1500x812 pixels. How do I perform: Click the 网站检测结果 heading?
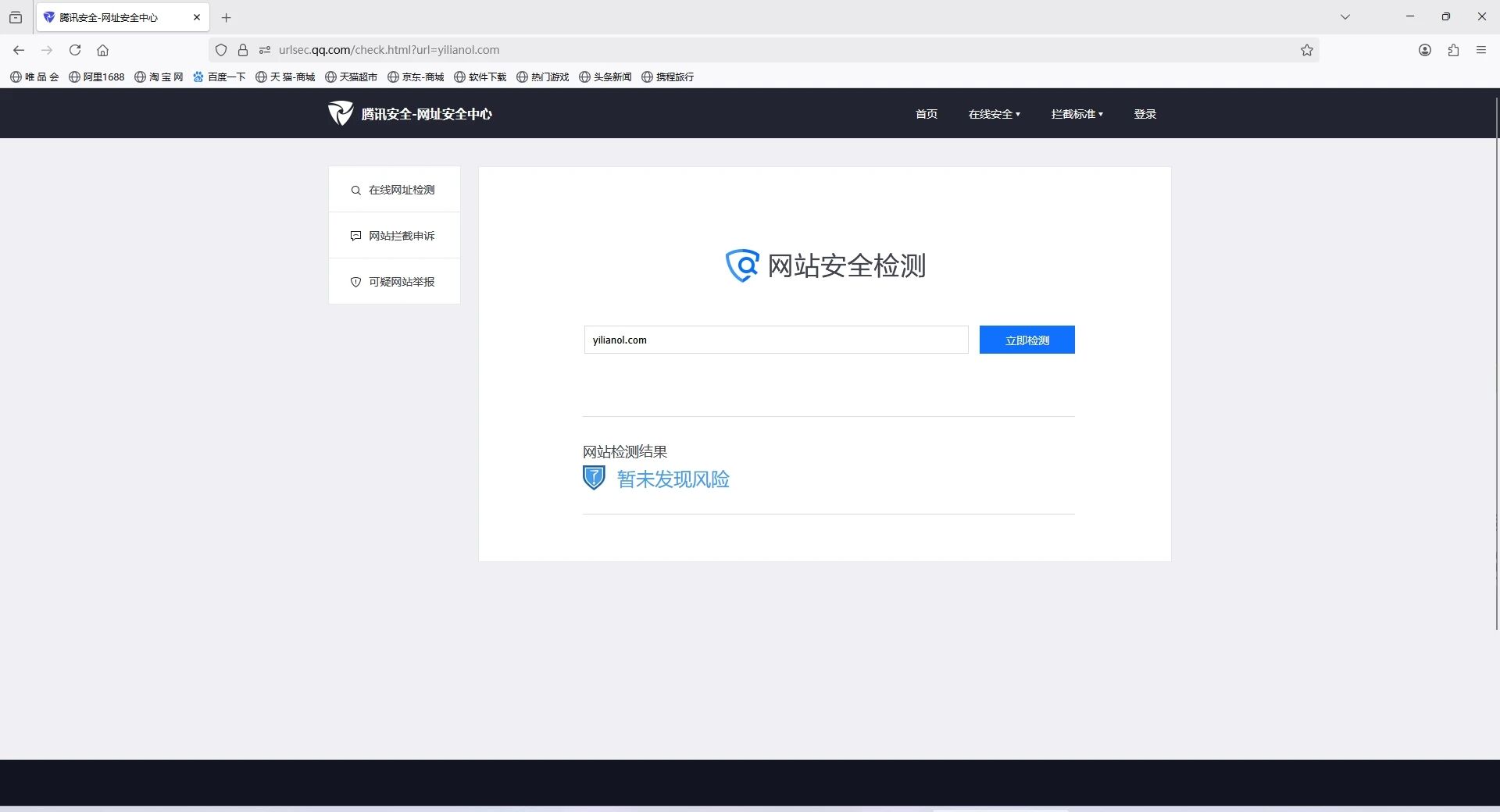click(x=625, y=451)
